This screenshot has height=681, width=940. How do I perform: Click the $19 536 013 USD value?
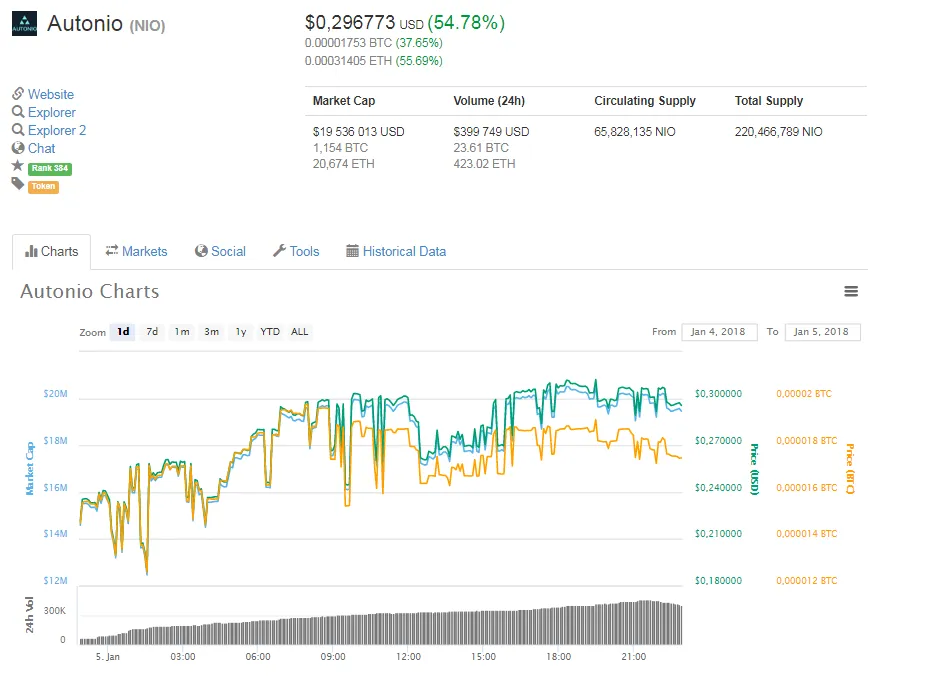coord(358,131)
